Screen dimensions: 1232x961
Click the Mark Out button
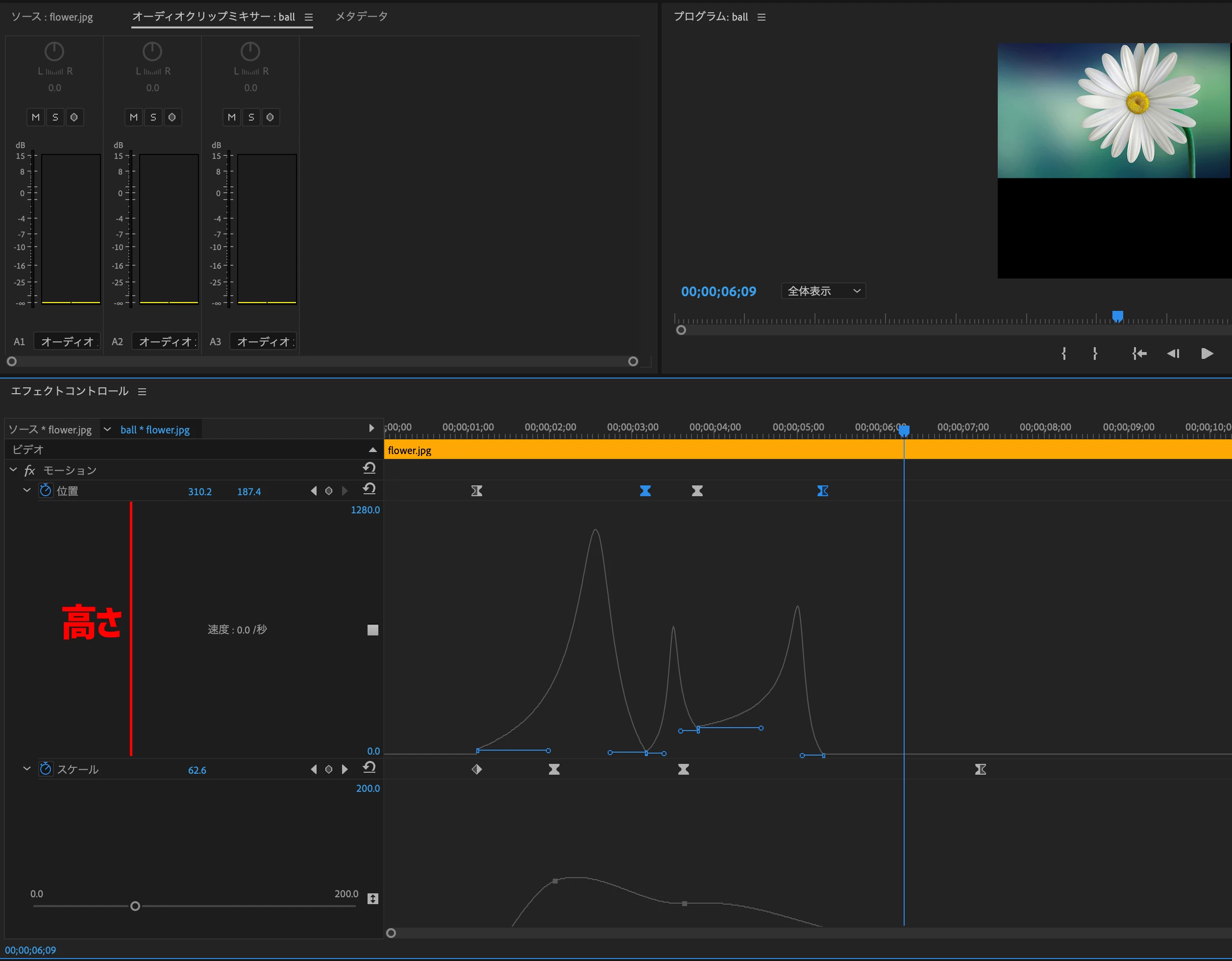pyautogui.click(x=1095, y=354)
